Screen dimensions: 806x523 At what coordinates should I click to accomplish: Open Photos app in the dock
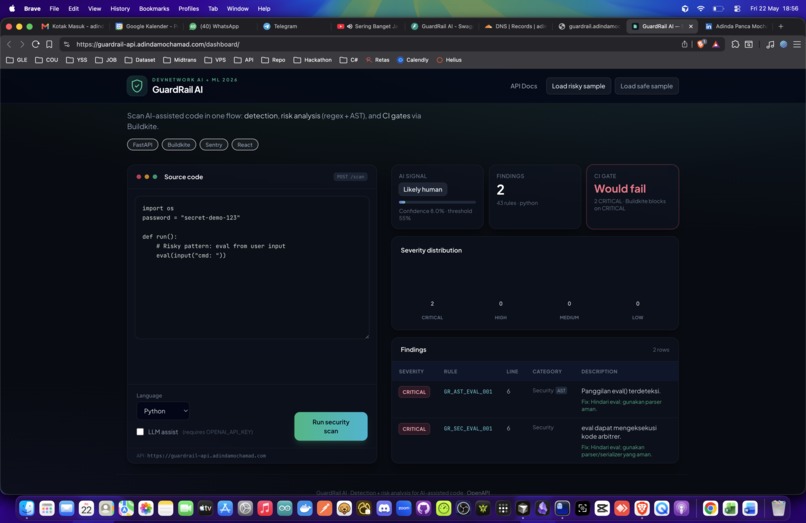146,508
